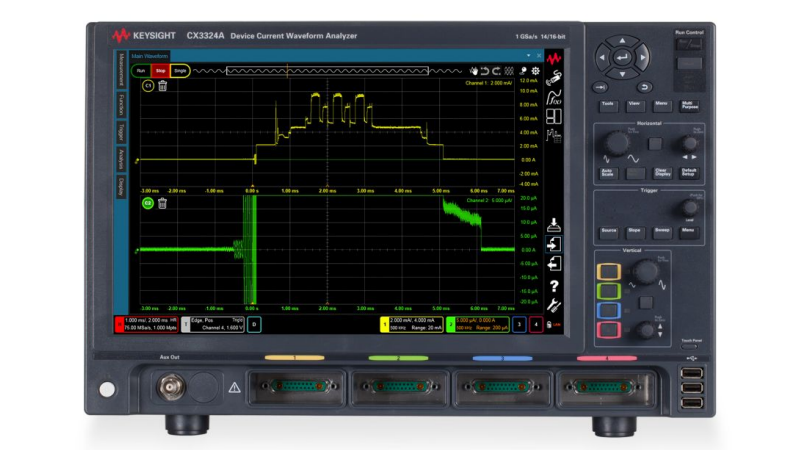Image resolution: width=800 pixels, height=450 pixels.
Task: Open the gear settings icon
Action: pyautogui.click(x=535, y=71)
